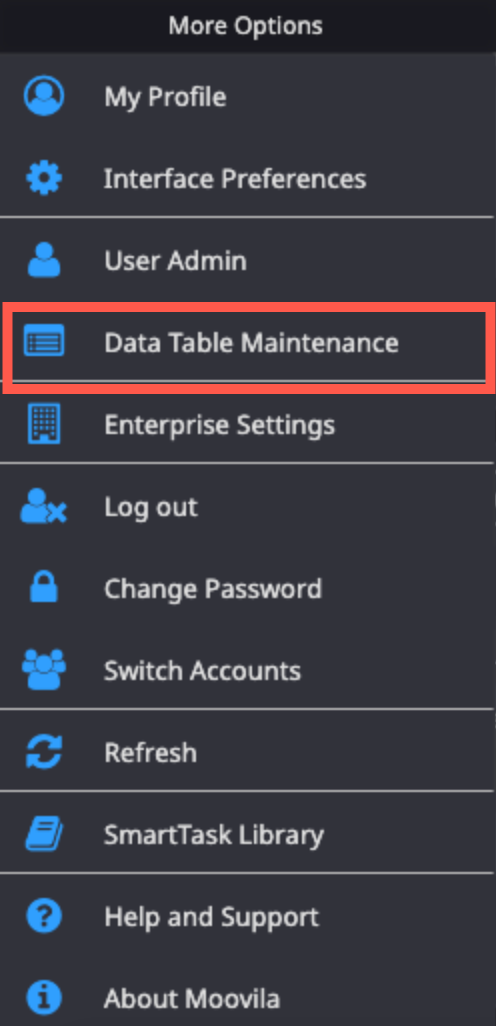Click the Log out user-with-X icon
Image resolution: width=496 pixels, height=1026 pixels.
point(44,507)
